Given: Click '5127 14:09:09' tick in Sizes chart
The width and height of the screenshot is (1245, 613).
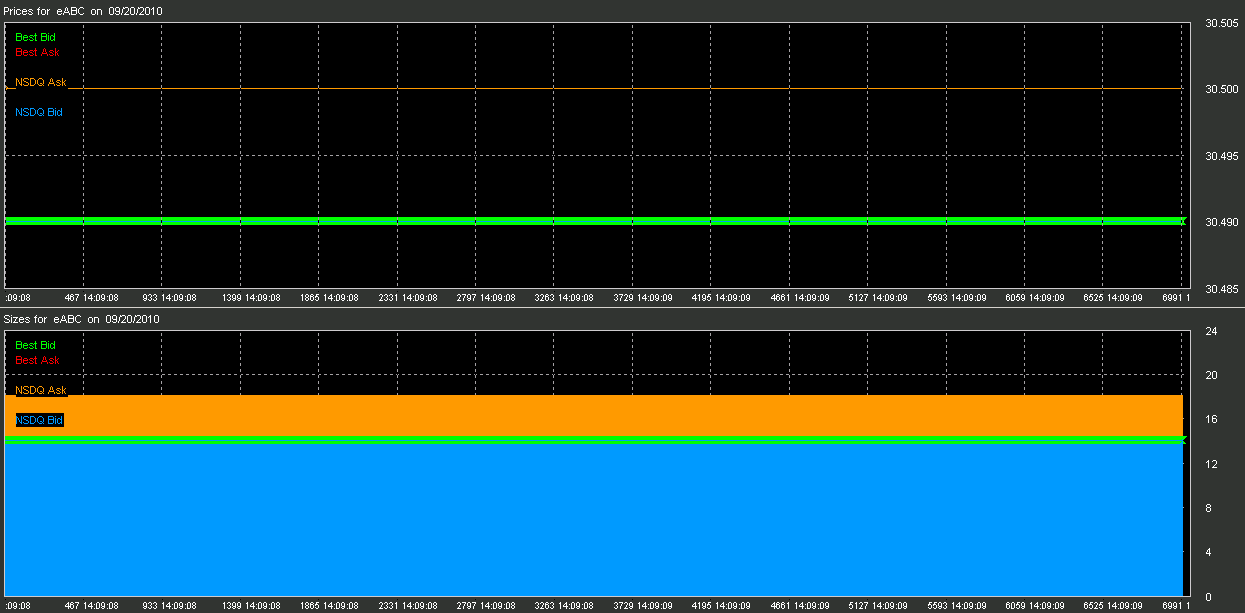Looking at the screenshot, I should coord(877,606).
